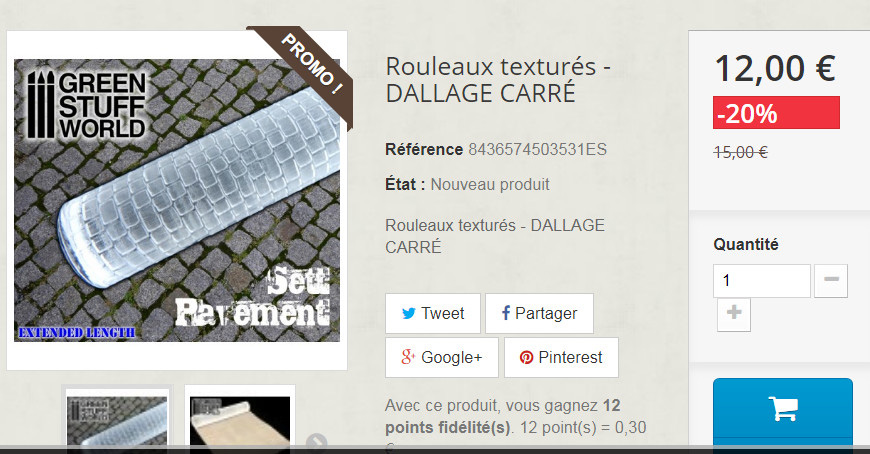This screenshot has height=454, width=870.
Task: Click the -20% discount badge
Action: [776, 113]
